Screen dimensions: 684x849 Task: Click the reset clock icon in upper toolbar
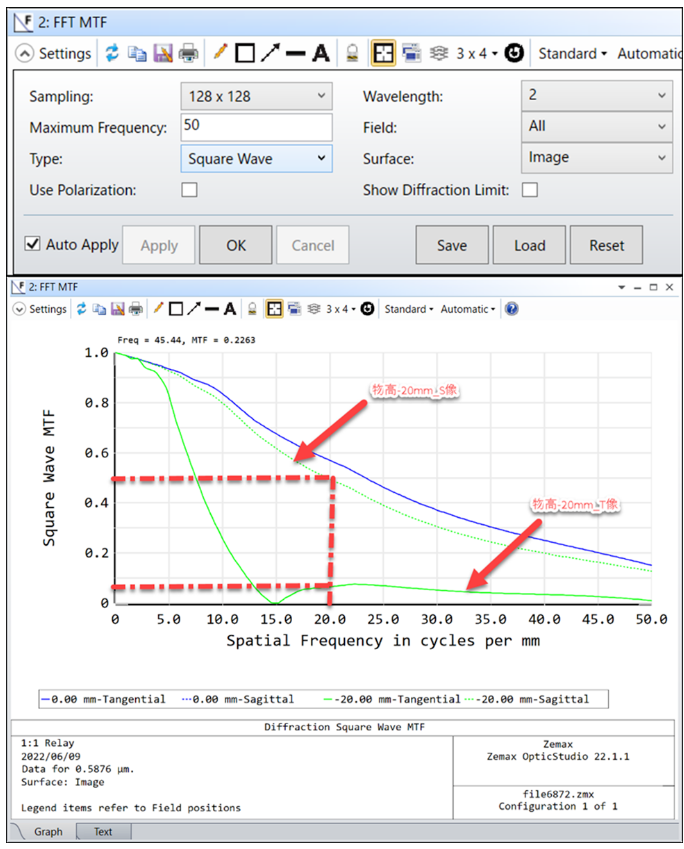pyautogui.click(x=514, y=53)
